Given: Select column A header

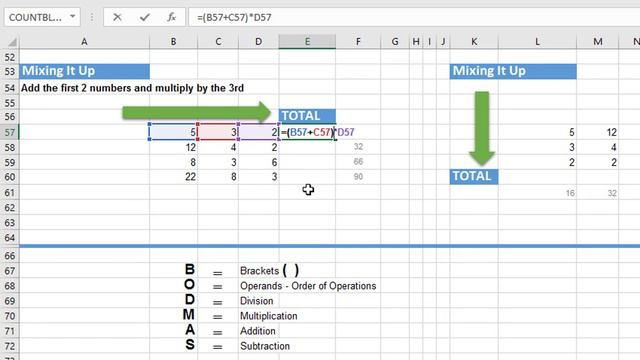Looking at the screenshot, I should click(x=84, y=42).
